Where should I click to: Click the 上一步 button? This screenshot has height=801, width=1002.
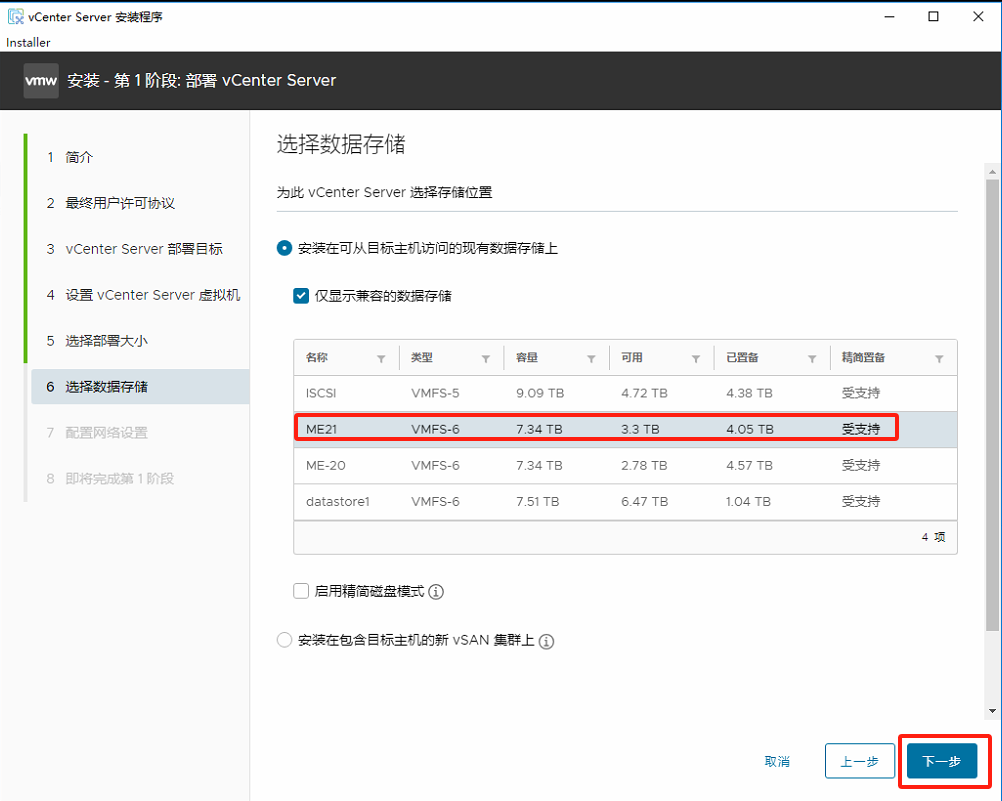tap(859, 761)
